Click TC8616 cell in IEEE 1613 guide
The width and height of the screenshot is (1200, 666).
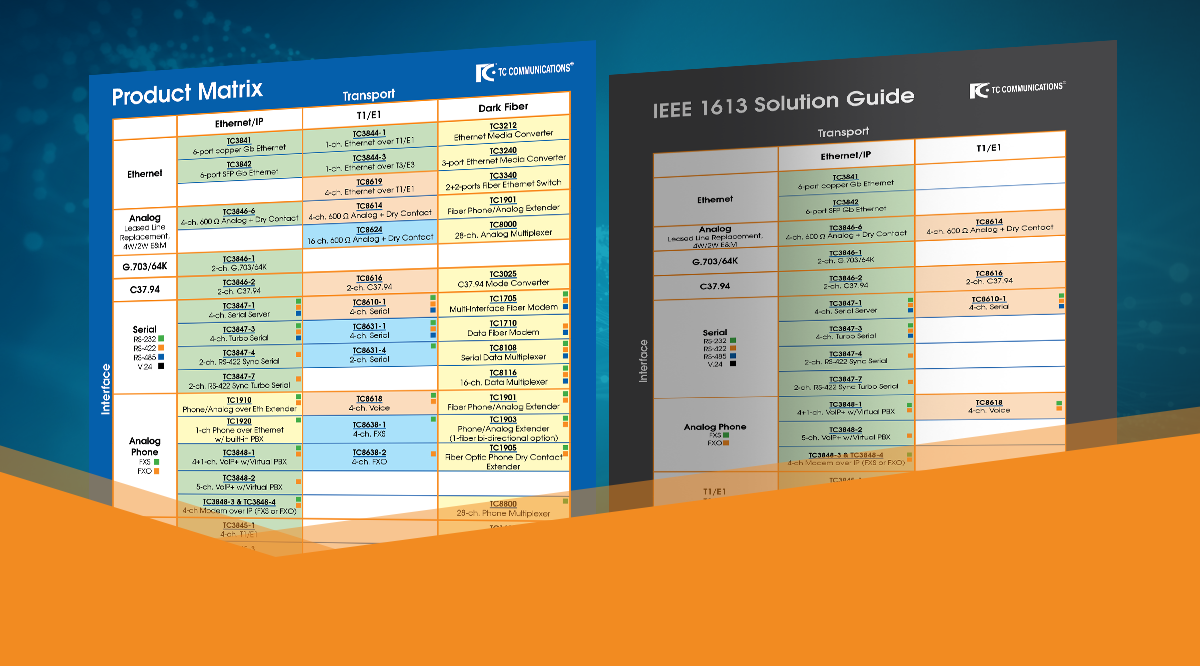[988, 276]
